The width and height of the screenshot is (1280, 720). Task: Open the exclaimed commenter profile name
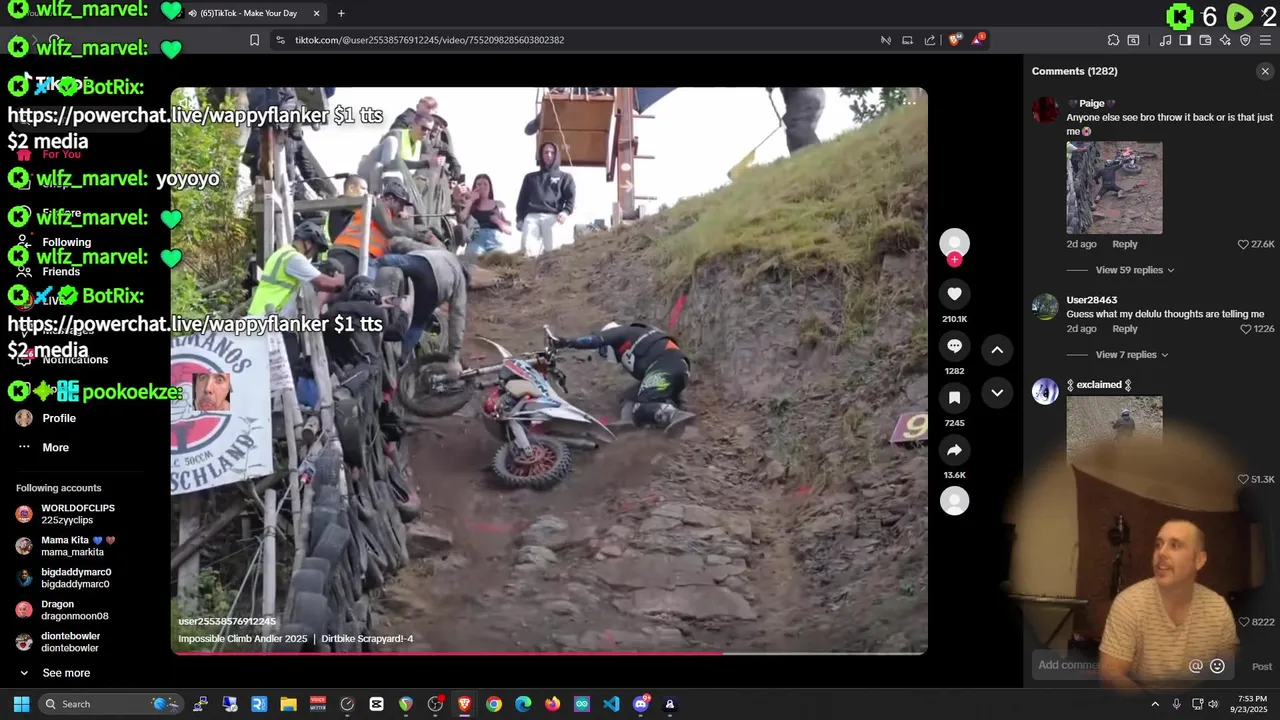(1099, 385)
